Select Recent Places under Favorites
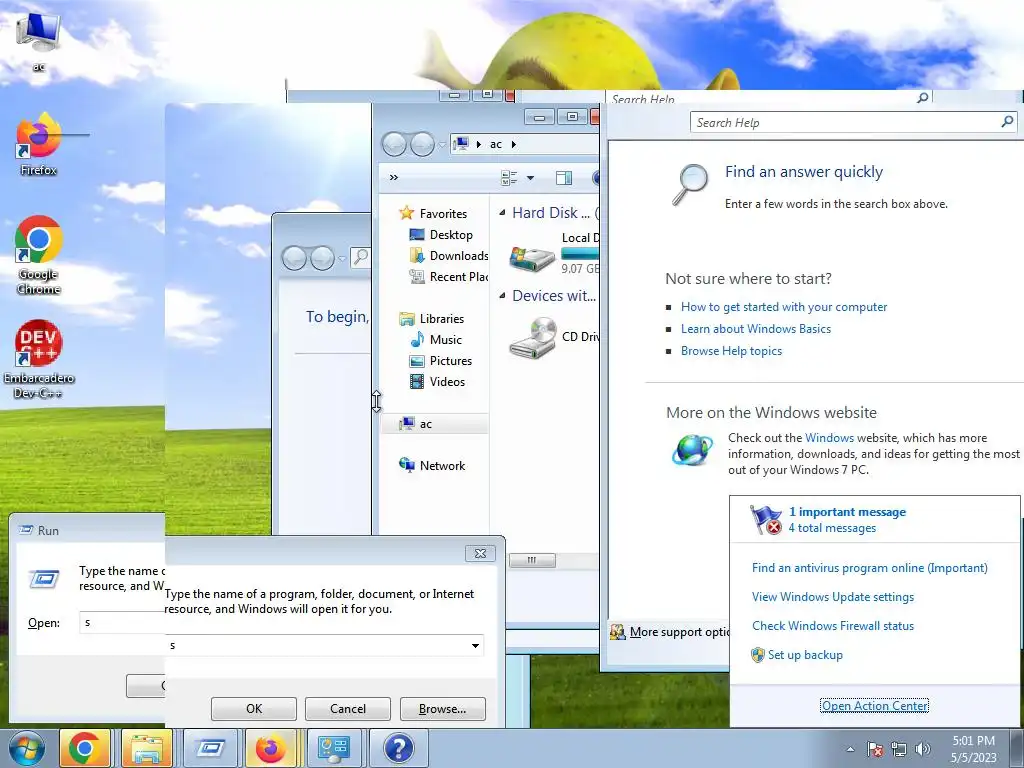 point(449,277)
